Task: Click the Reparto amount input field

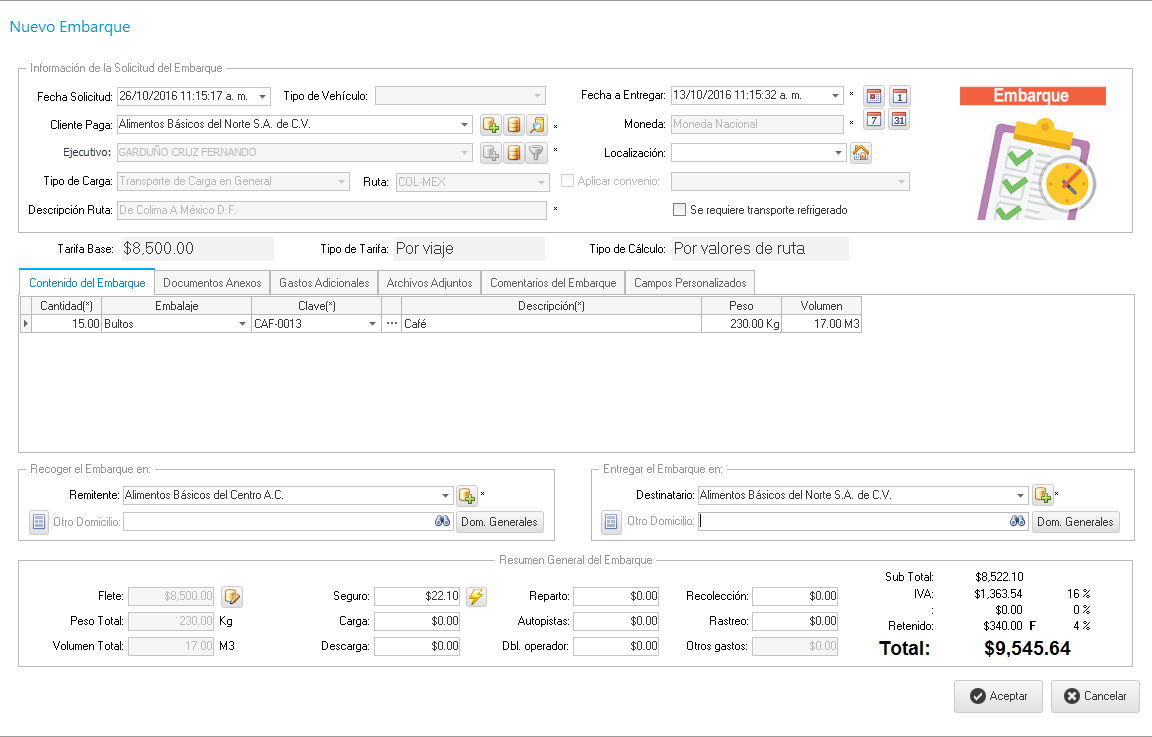Action: click(x=616, y=596)
